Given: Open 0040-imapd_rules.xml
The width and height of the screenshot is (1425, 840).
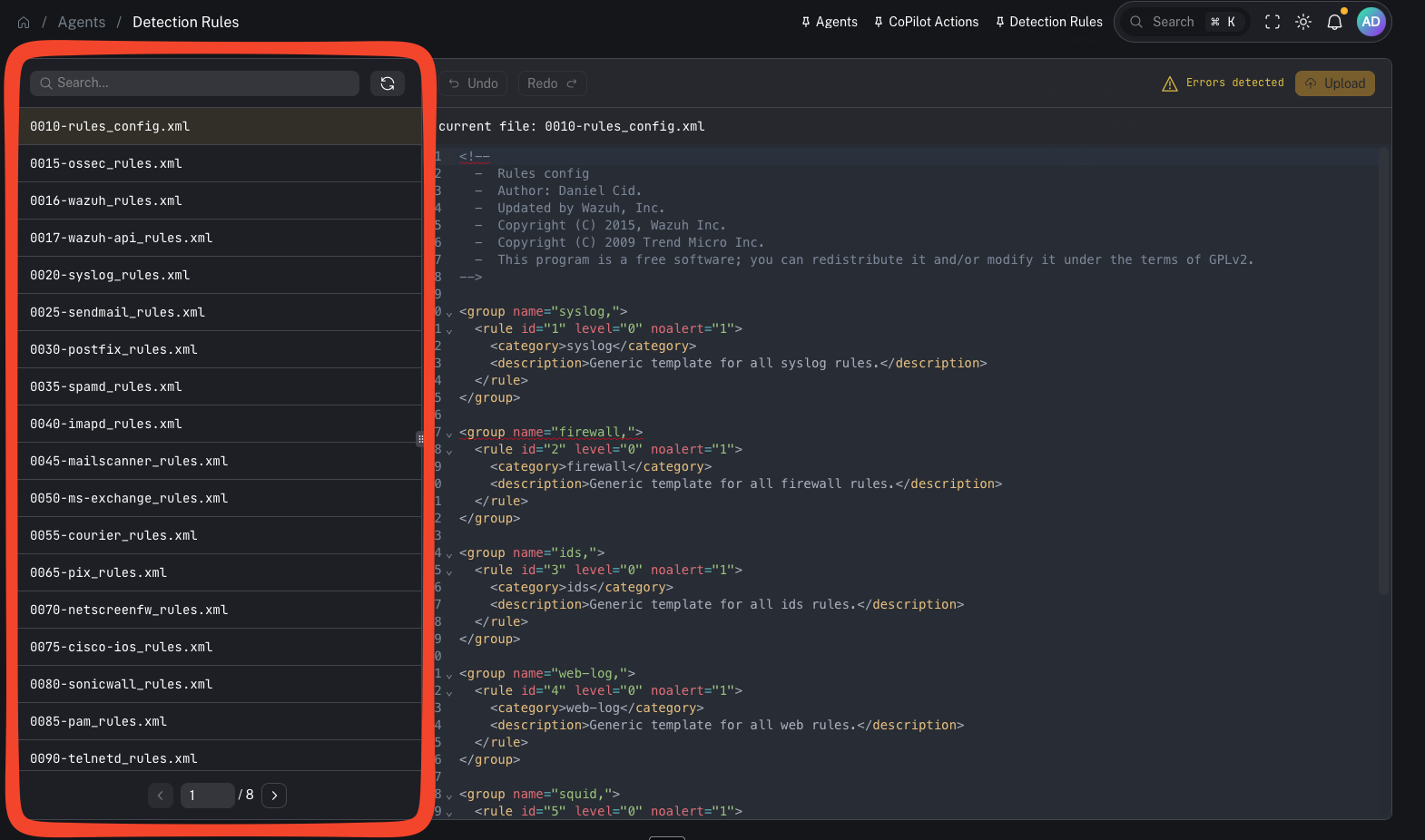Looking at the screenshot, I should [x=220, y=424].
